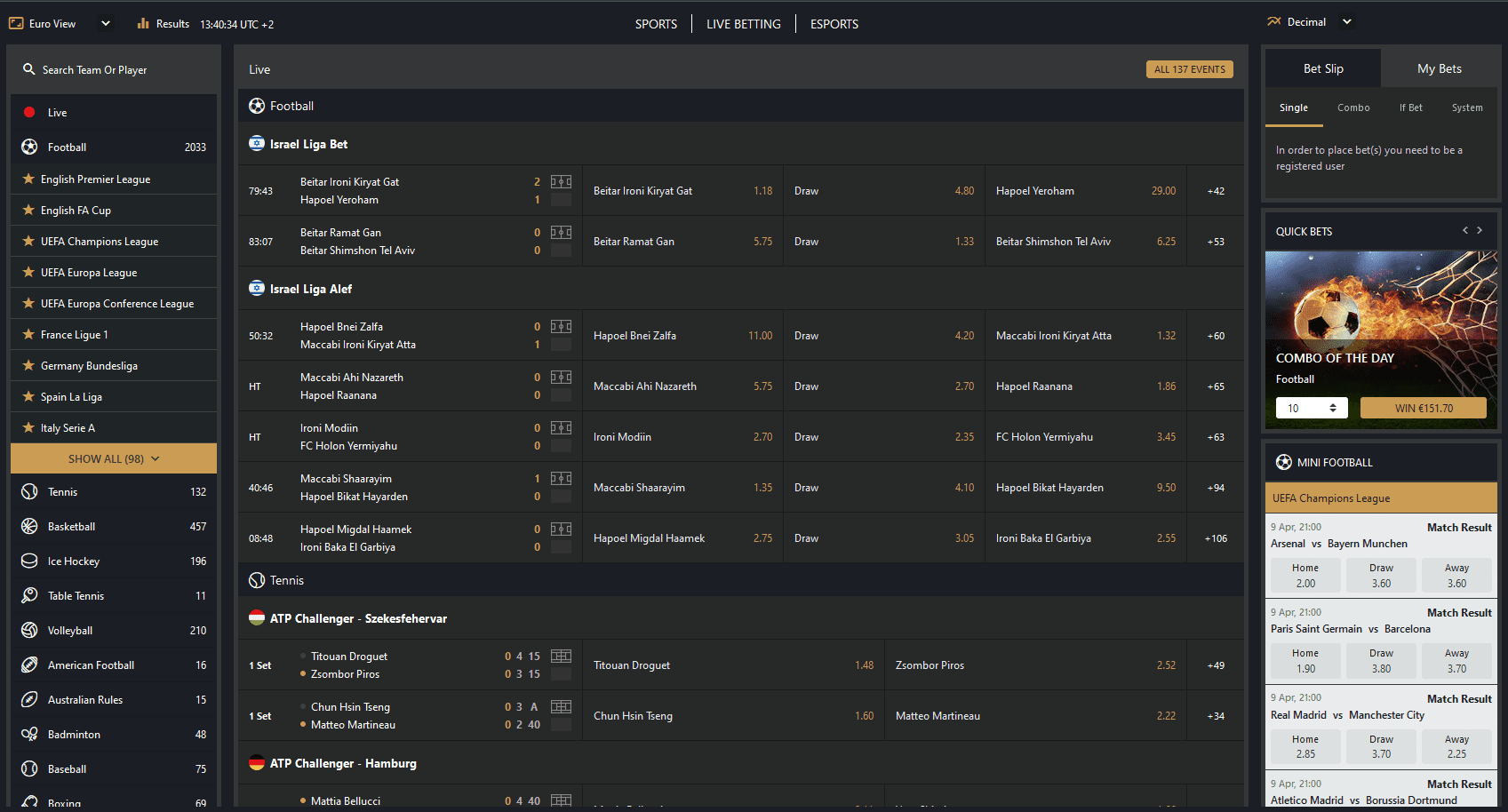Open the Results bar chart icon
The image size is (1508, 812).
pyautogui.click(x=143, y=24)
